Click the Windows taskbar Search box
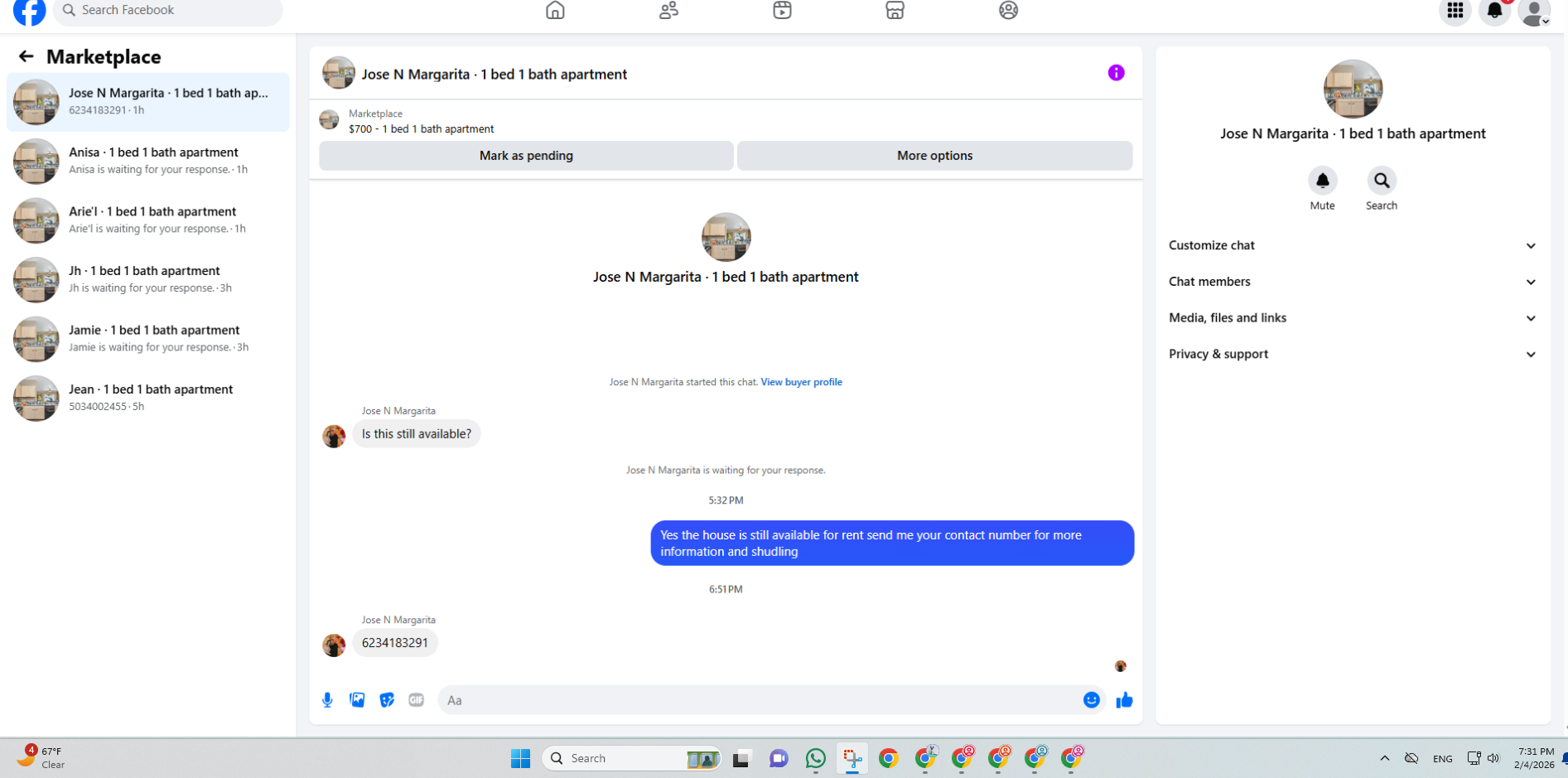 click(631, 758)
